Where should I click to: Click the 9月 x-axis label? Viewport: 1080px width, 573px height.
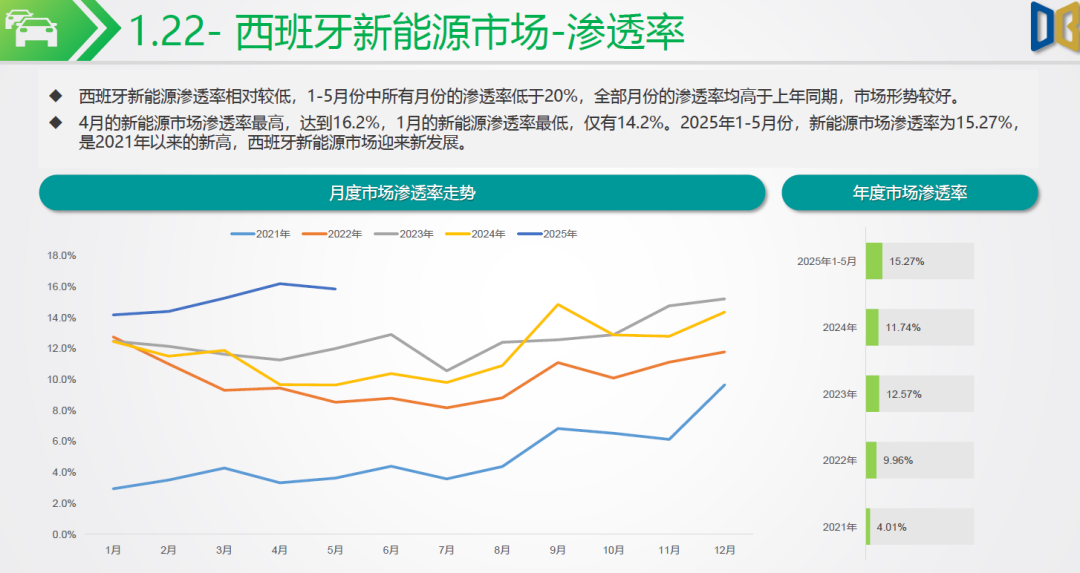click(x=558, y=550)
